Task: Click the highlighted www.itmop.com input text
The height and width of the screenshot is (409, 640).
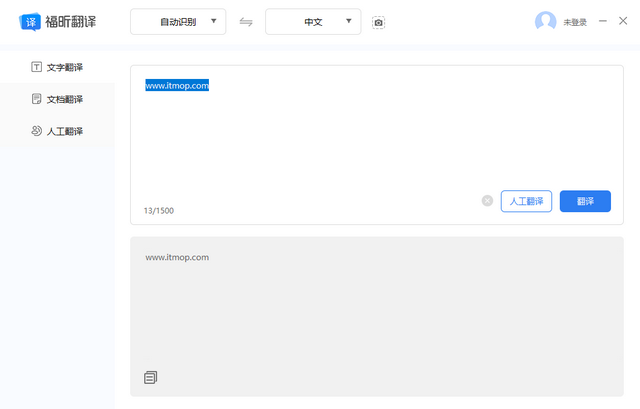Action: (177, 85)
